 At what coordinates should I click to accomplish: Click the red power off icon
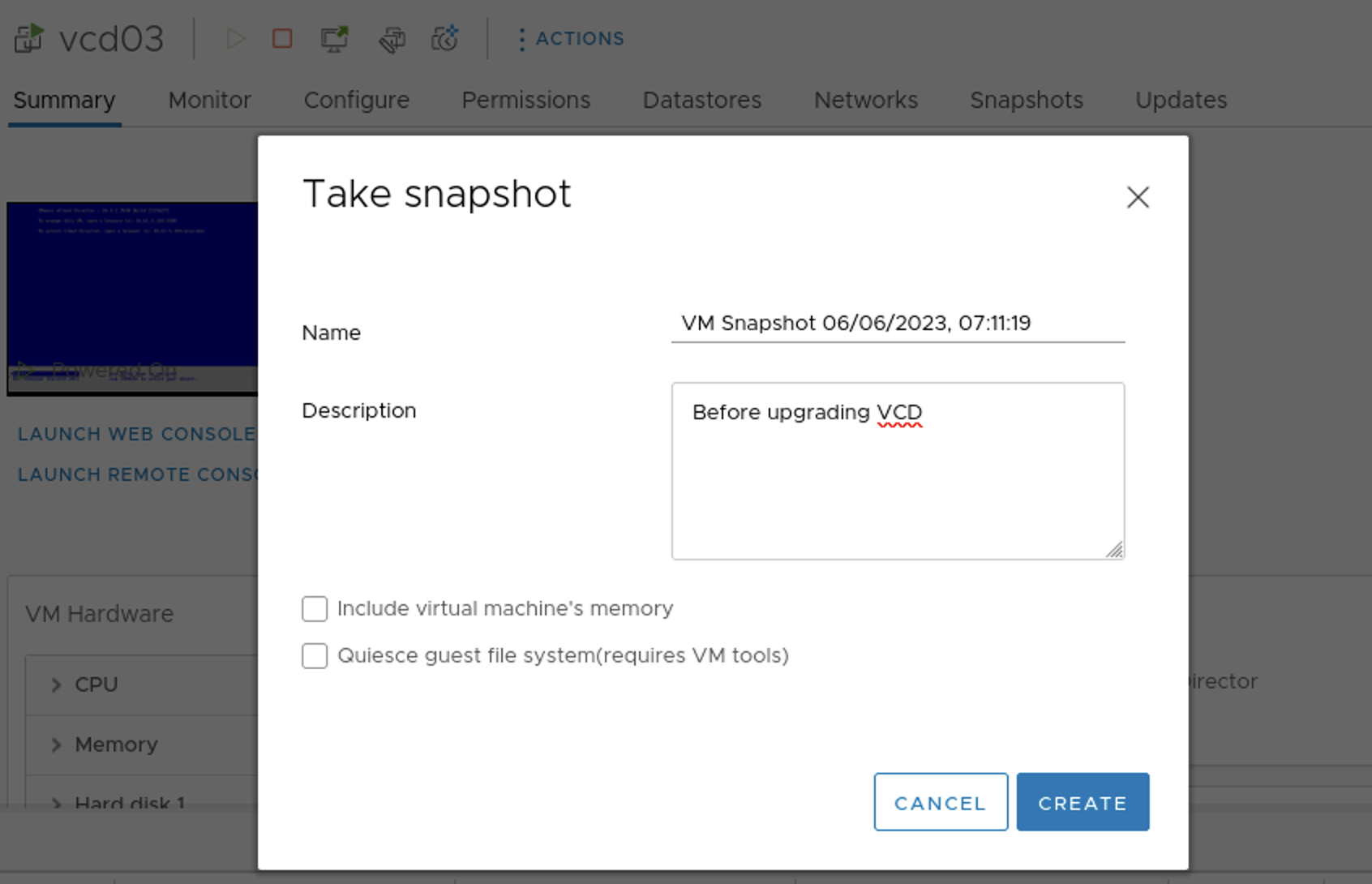281,38
